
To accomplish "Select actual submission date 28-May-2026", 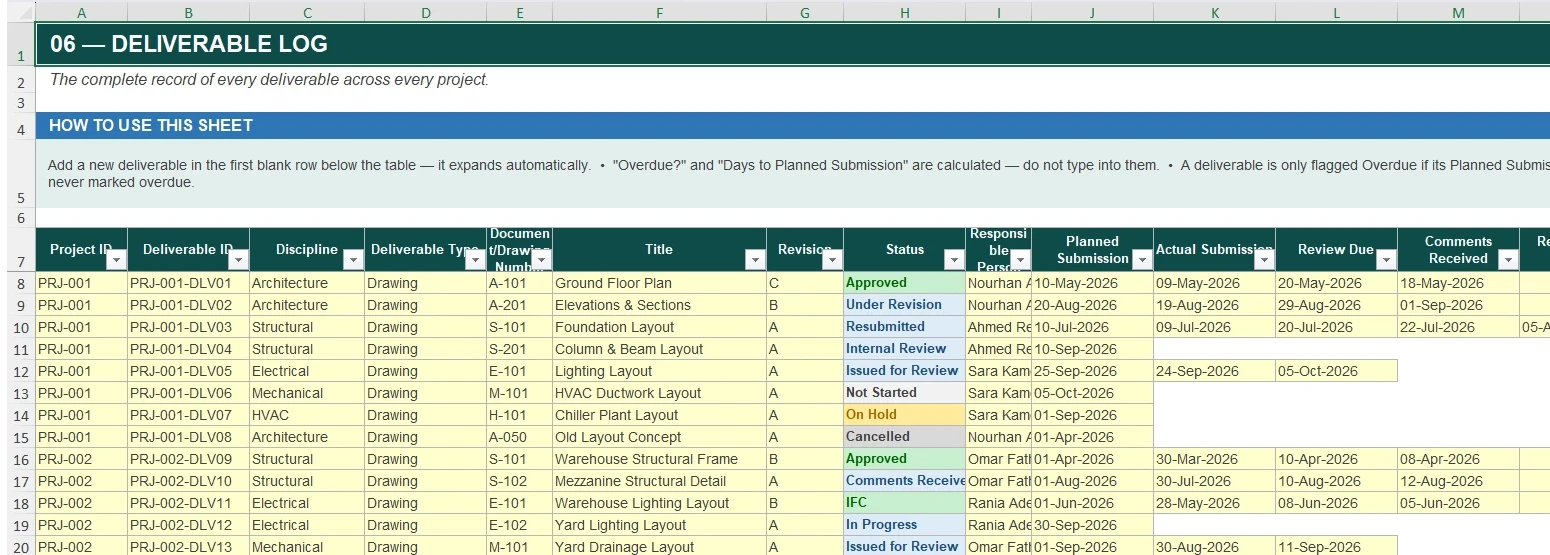I will tap(1214, 503).
